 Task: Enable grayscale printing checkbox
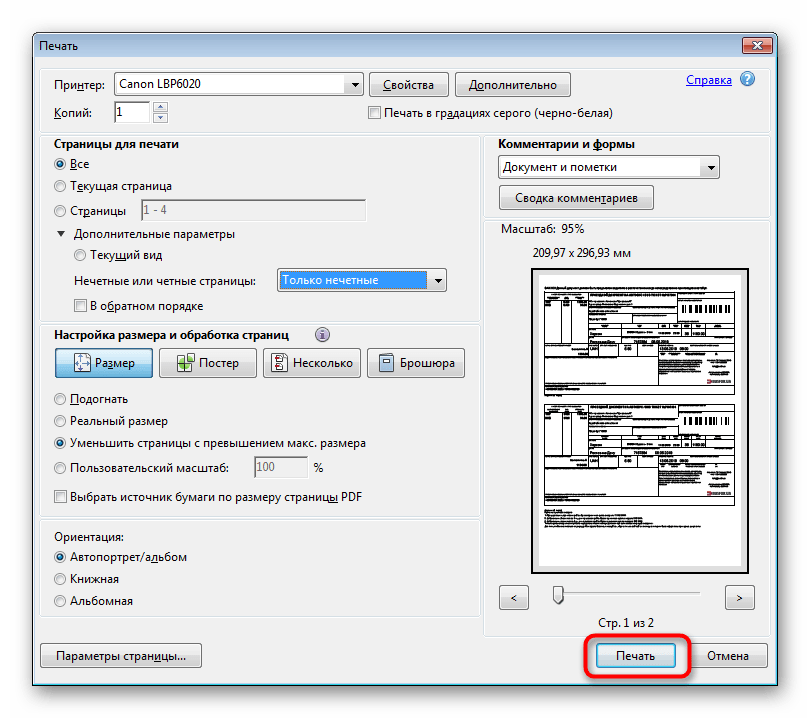[x=375, y=113]
